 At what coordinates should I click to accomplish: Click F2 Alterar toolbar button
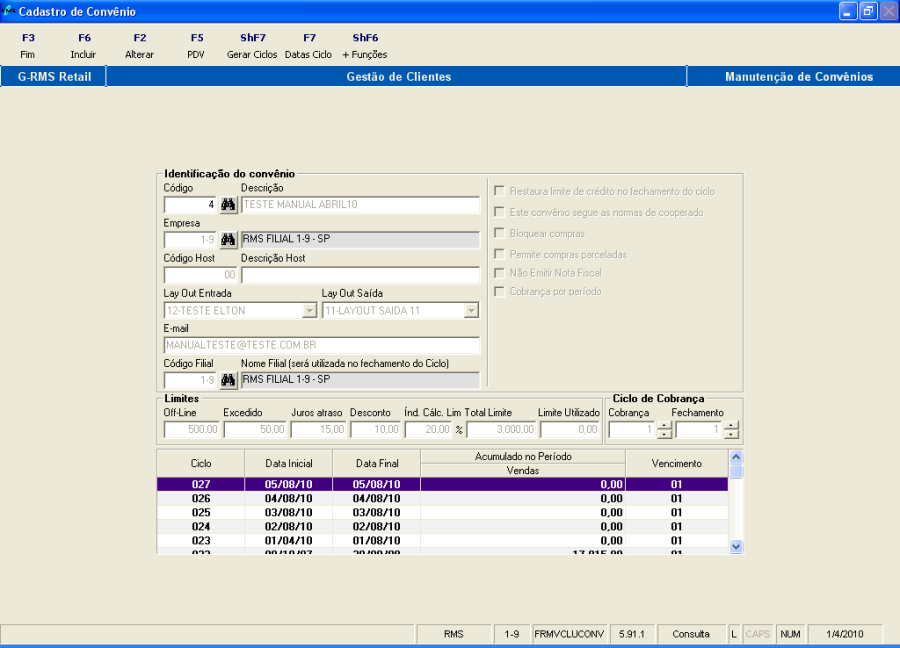(139, 46)
